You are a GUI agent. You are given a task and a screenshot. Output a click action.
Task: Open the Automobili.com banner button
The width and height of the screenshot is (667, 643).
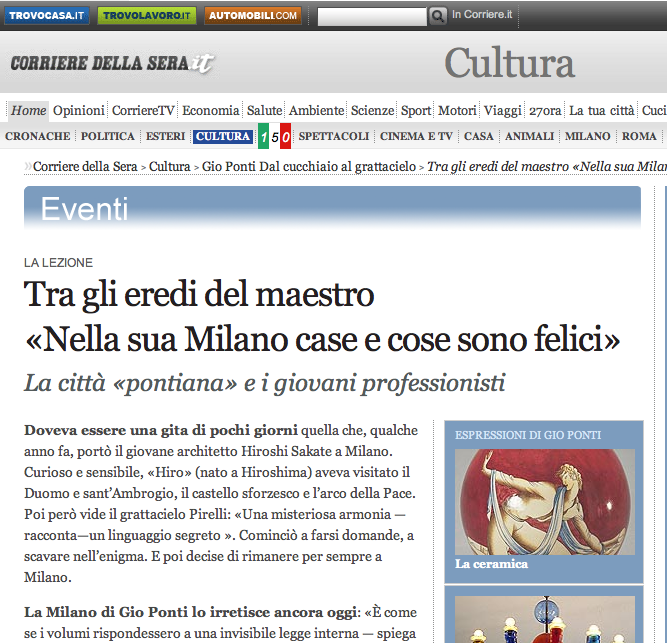coord(253,15)
